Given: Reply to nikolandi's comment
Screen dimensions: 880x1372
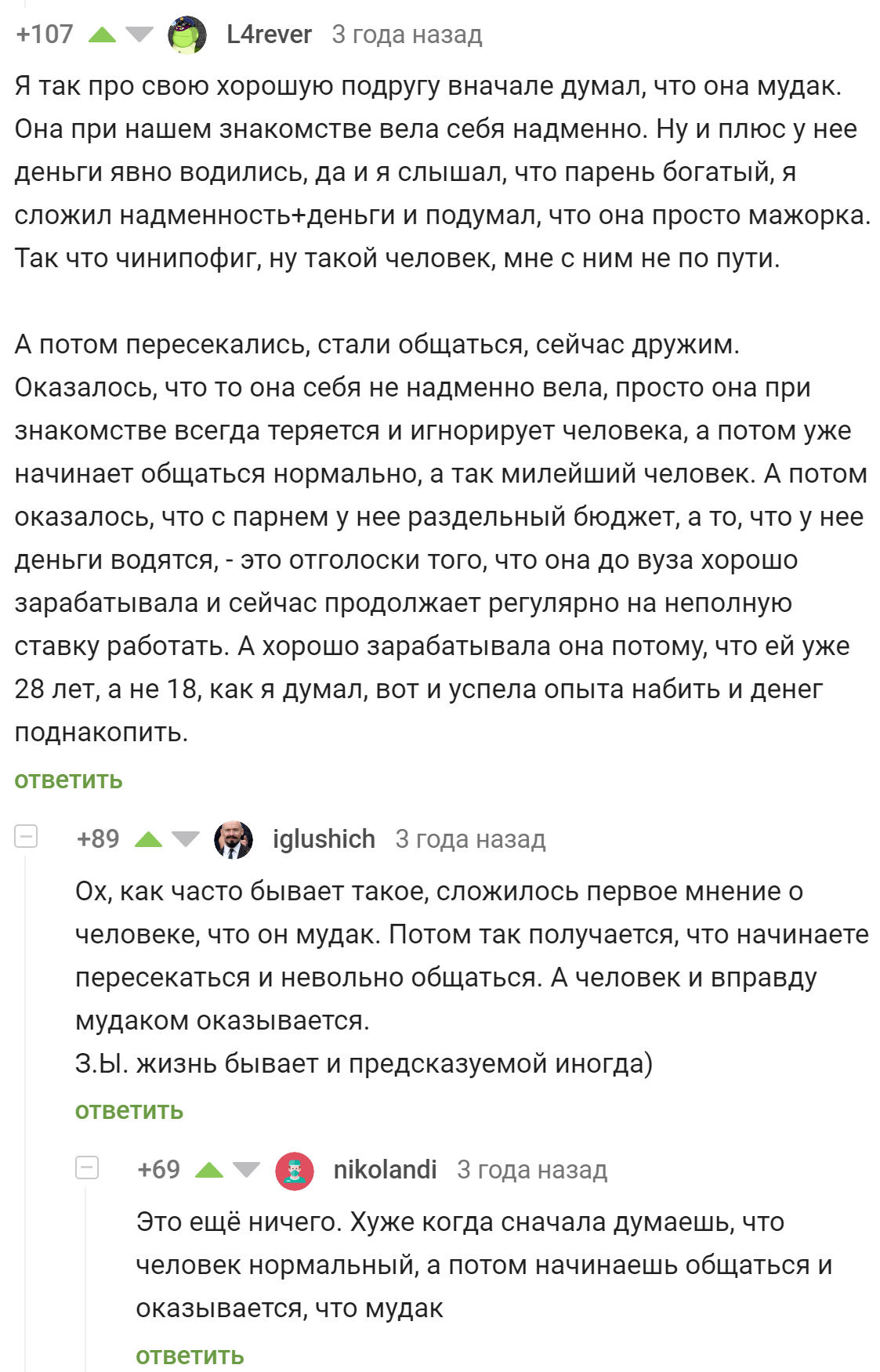Looking at the screenshot, I should 190,1356.
